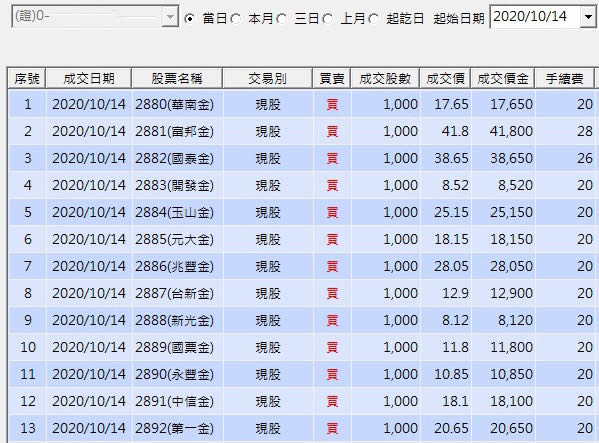The image size is (599, 443).
Task: Open the account (證)0- dropdown
Action: tap(170, 16)
